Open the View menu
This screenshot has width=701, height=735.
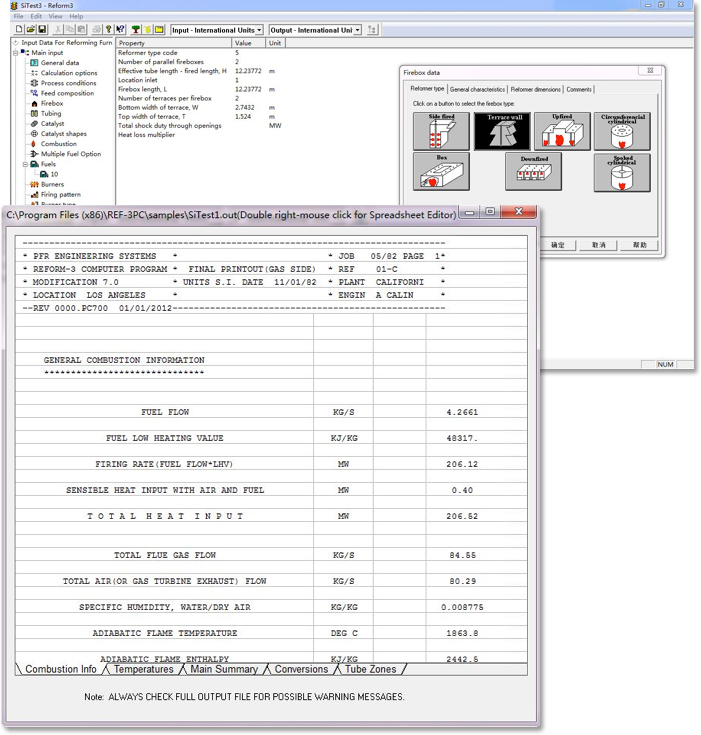[55, 16]
